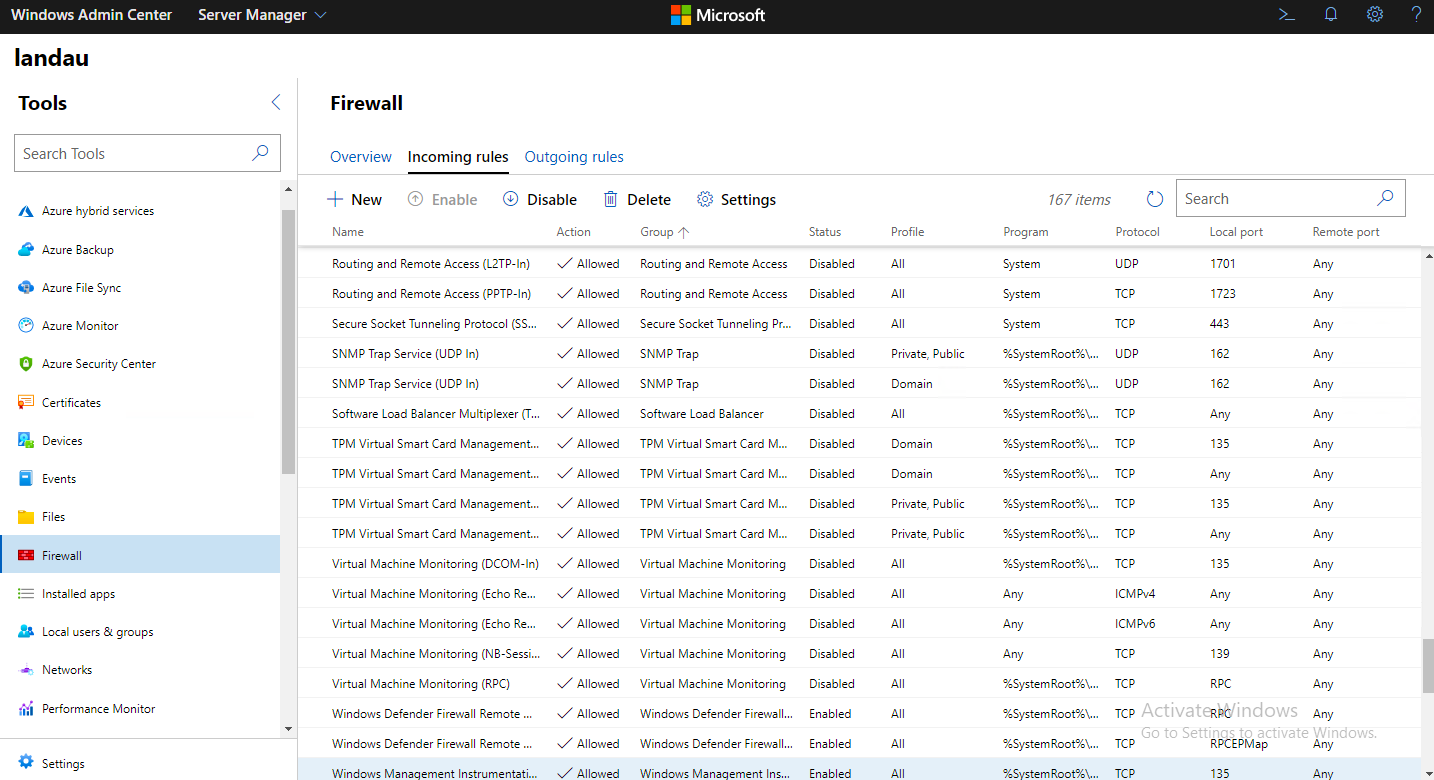Click the Search Tools input field
Viewport: 1434px width, 780px height.
135,153
